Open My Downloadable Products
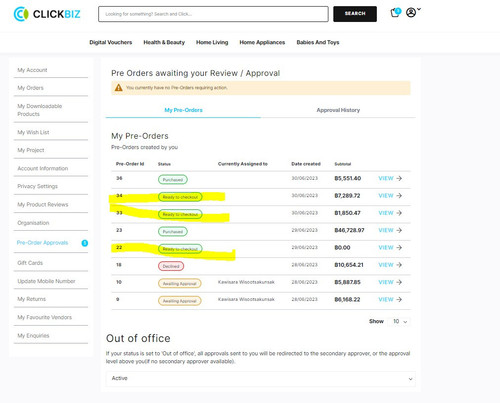Image resolution: width=500 pixels, height=403 pixels. click(40, 110)
